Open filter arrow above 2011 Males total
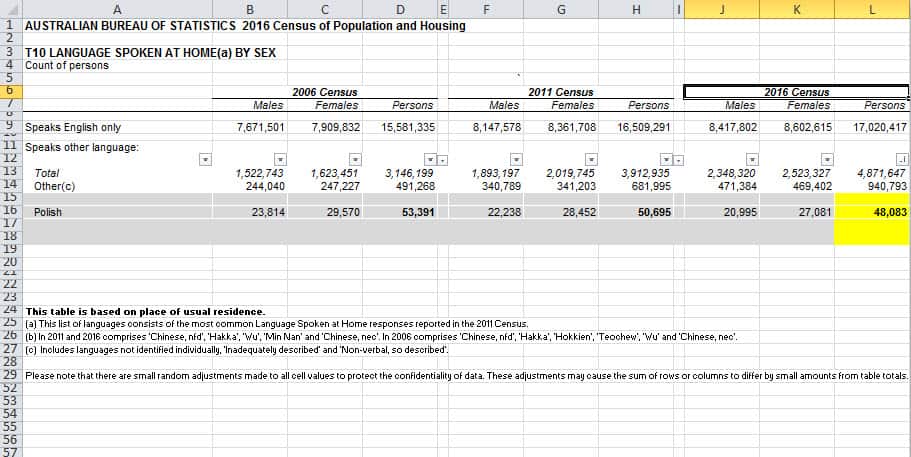This screenshot has width=911, height=457. (x=516, y=159)
